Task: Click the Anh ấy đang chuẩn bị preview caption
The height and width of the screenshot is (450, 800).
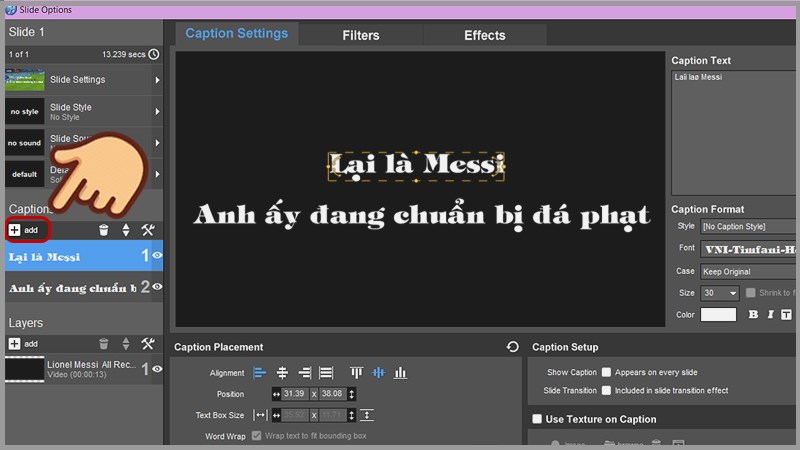Action: point(421,215)
